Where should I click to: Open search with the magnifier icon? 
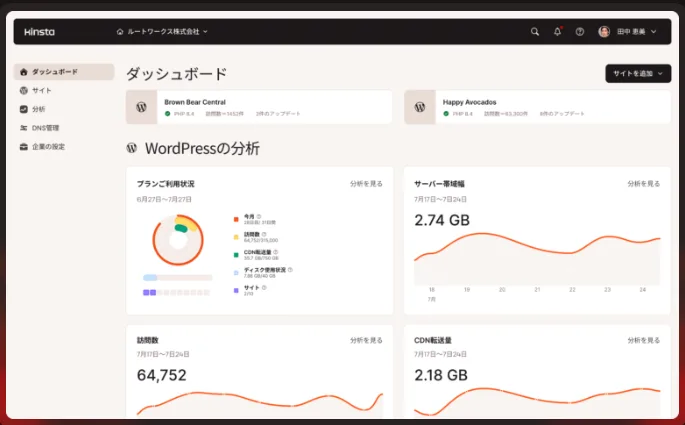click(535, 32)
